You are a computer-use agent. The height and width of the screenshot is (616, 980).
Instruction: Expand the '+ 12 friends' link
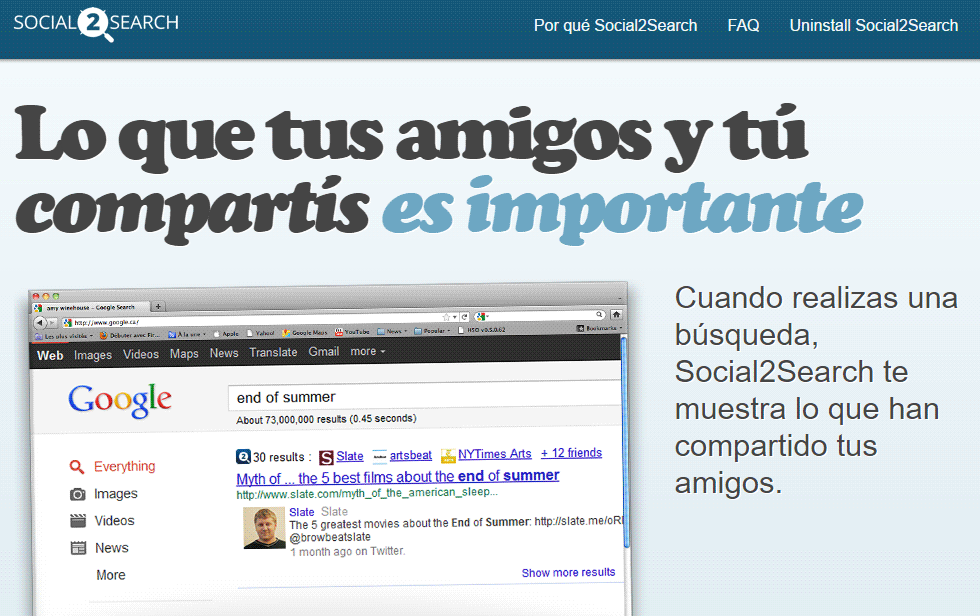point(571,453)
